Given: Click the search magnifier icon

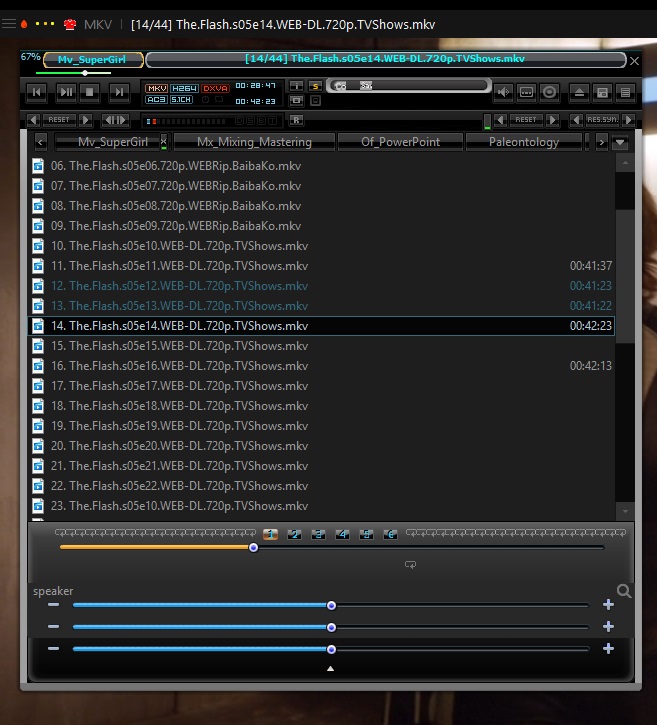Looking at the screenshot, I should point(624,592).
